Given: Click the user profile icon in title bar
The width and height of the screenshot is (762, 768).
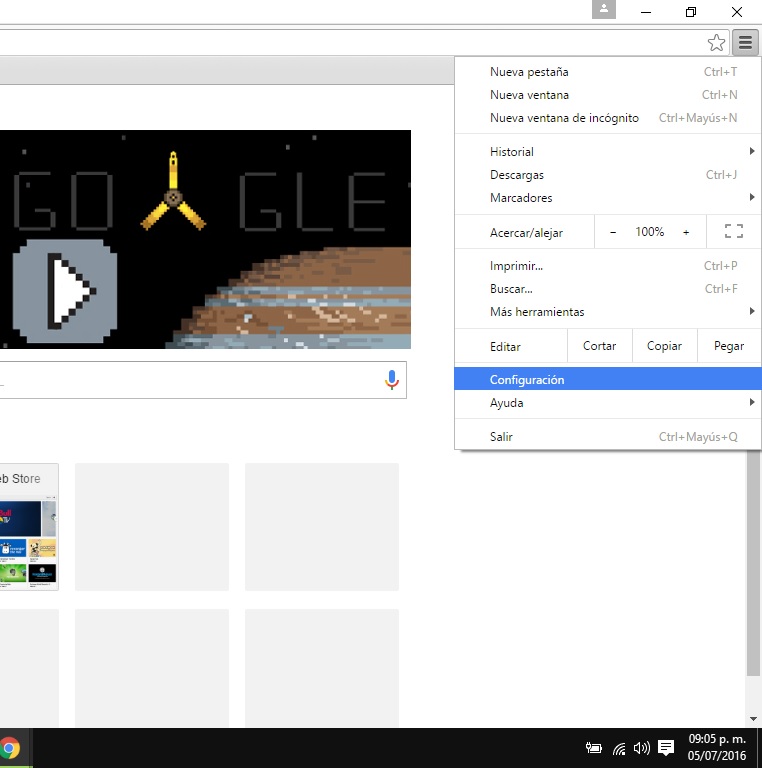Looking at the screenshot, I should pyautogui.click(x=603, y=10).
